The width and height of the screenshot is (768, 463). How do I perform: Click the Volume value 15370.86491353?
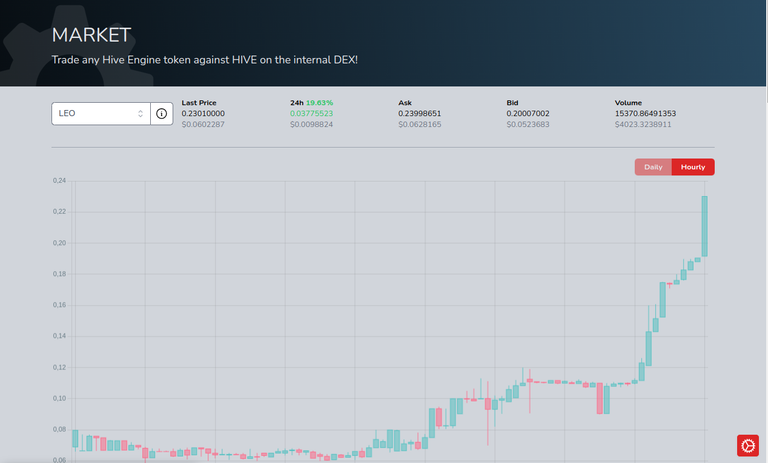[645, 113]
